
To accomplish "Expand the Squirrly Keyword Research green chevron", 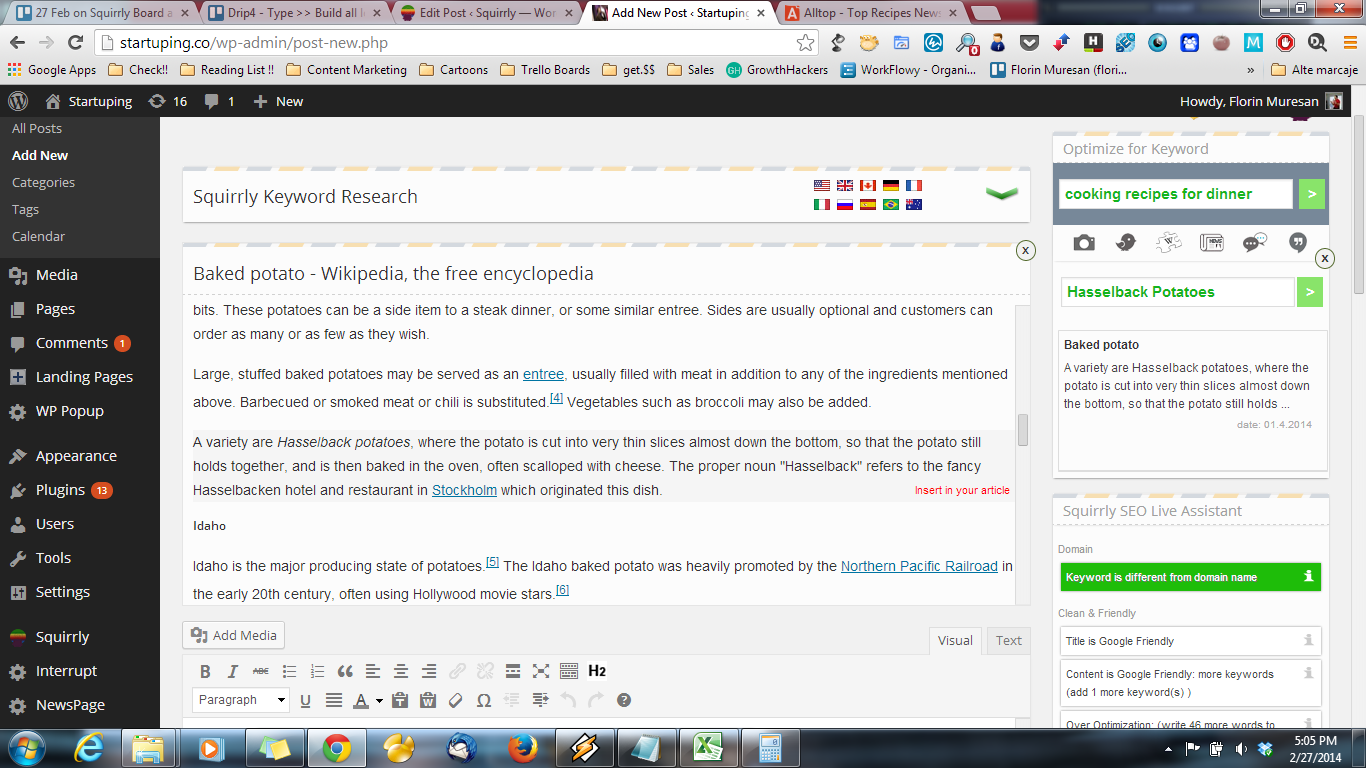I will [1001, 194].
